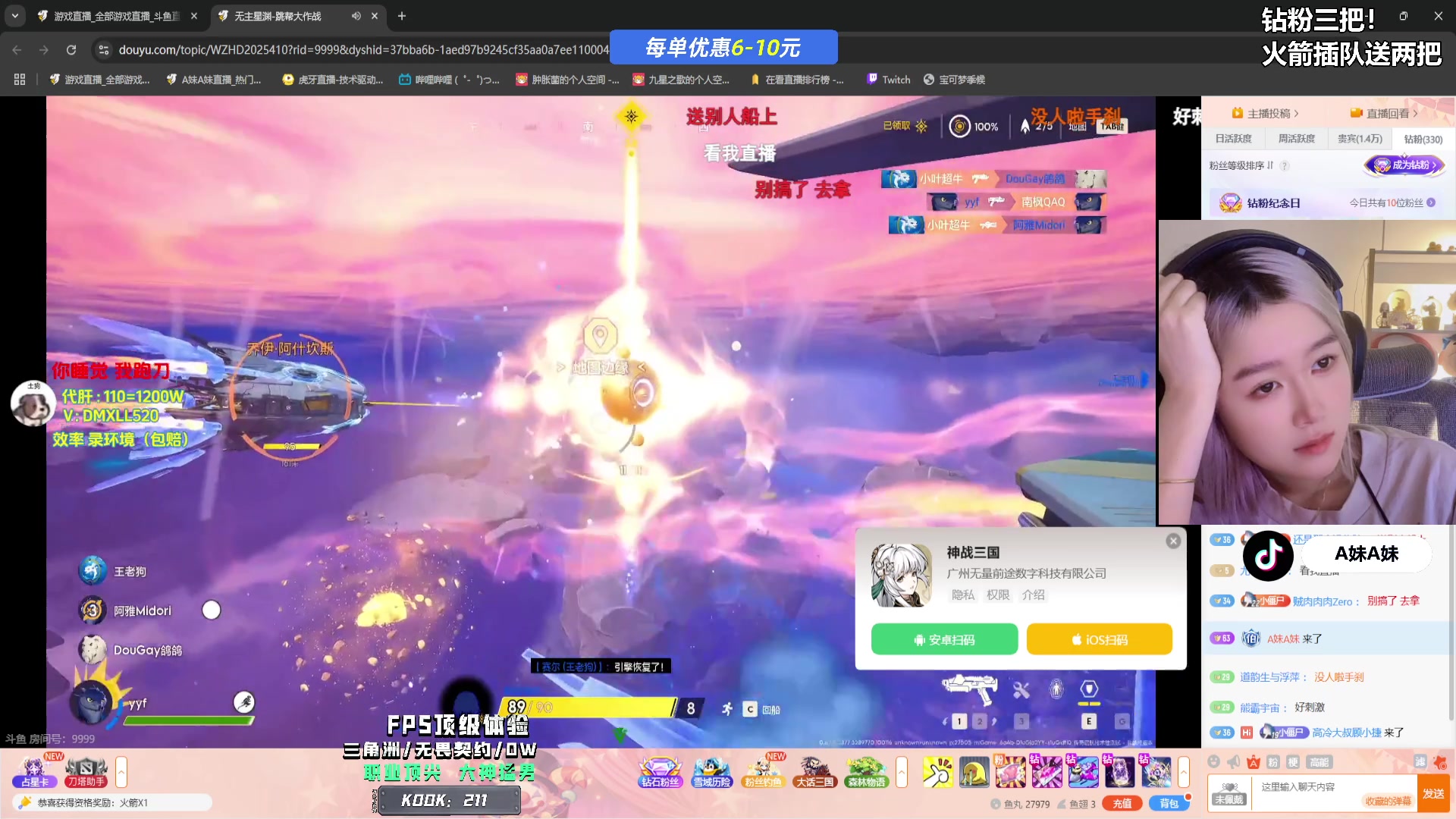This screenshot has width=1456, height=819.
Task: Go back to the previous page
Action: (x=17, y=50)
